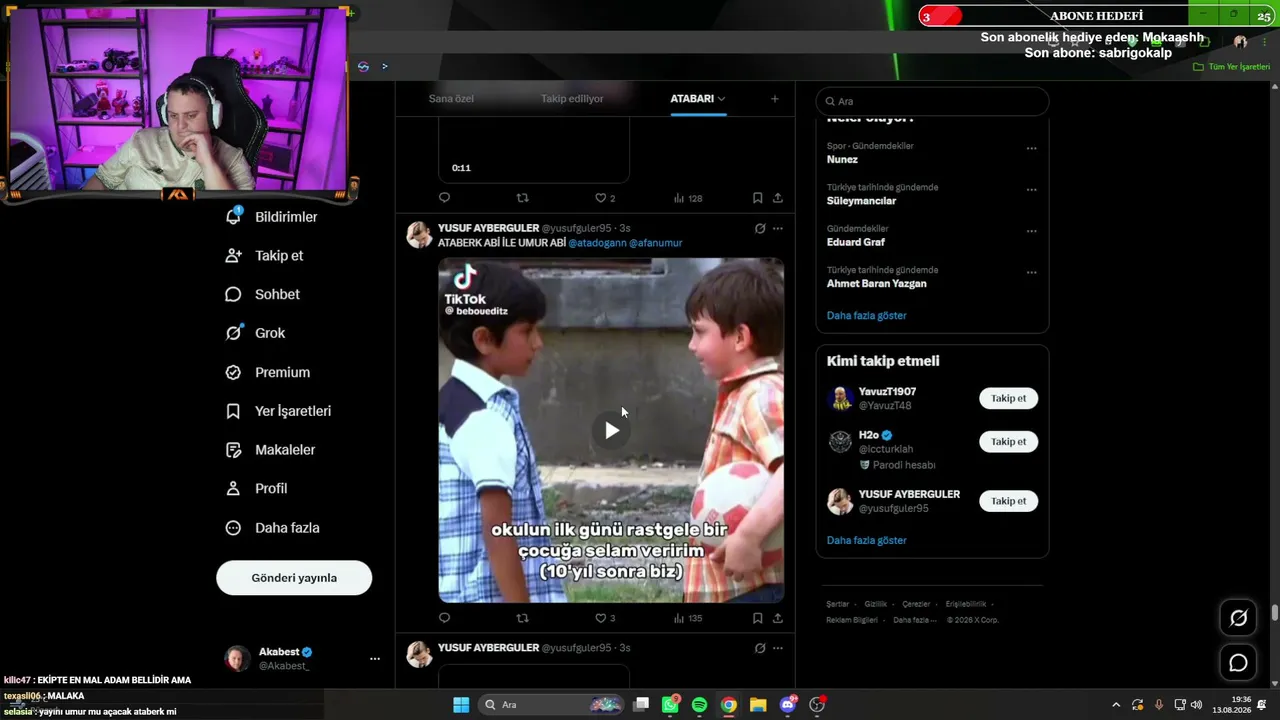Image resolution: width=1280 pixels, height=720 pixels.
Task: Open WhatsApp from the taskbar
Action: tap(670, 705)
